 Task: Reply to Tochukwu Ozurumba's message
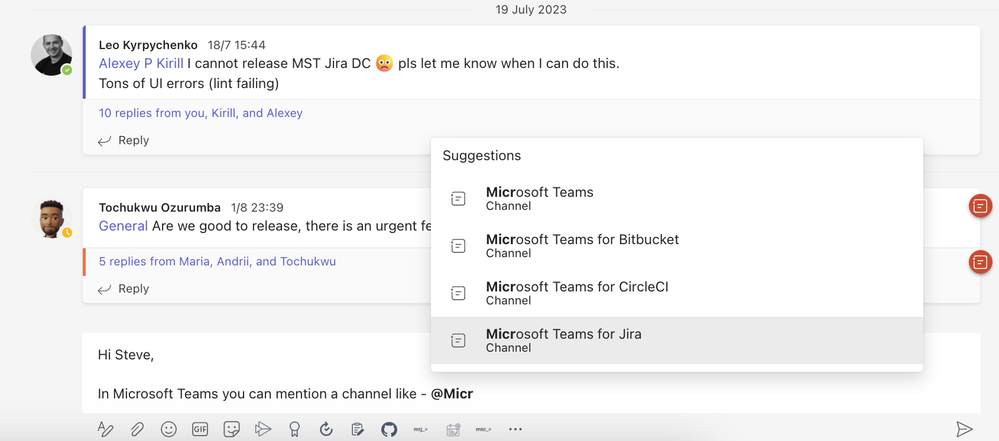coord(124,289)
